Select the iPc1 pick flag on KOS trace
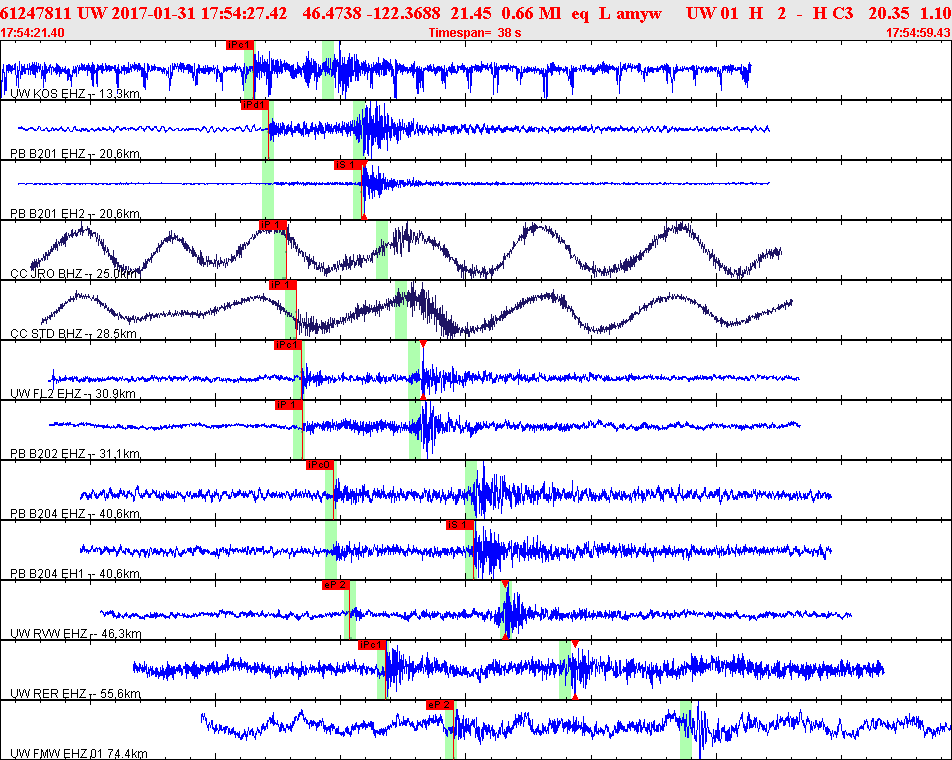The height and width of the screenshot is (760, 952). tap(239, 46)
